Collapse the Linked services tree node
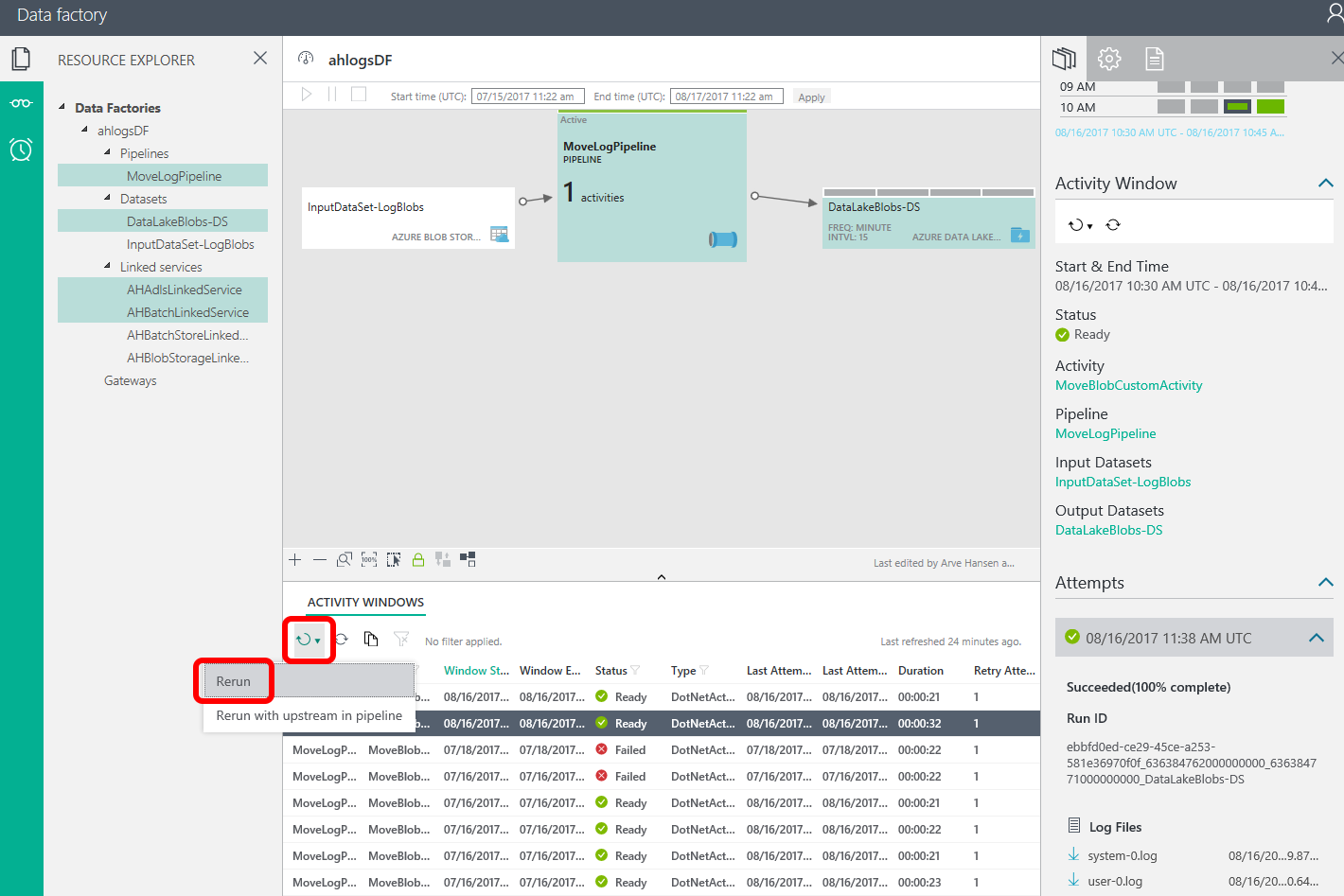Viewport: 1344px width, 896px height. coord(108,266)
